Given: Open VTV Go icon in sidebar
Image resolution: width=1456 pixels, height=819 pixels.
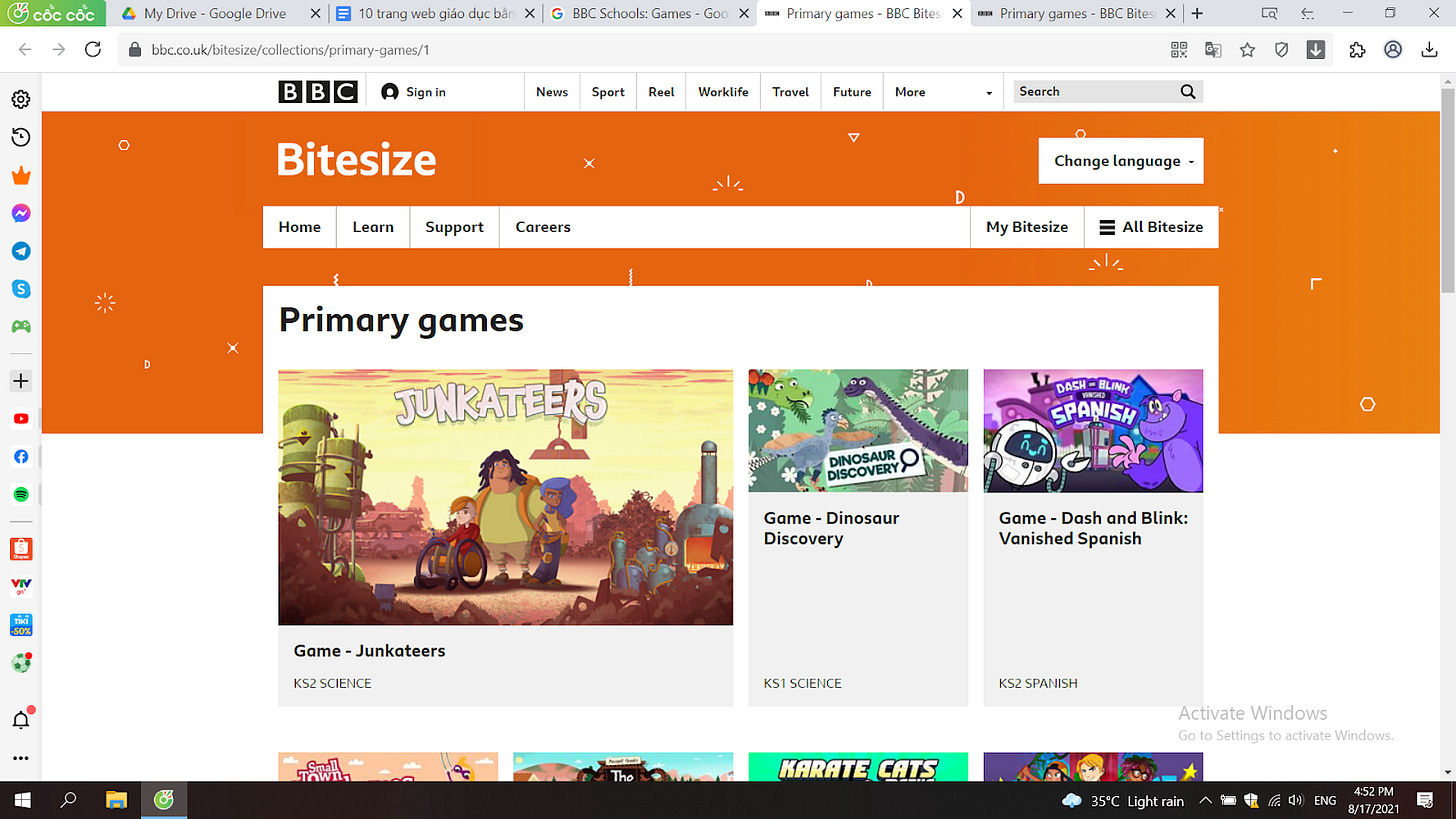Looking at the screenshot, I should pyautogui.click(x=21, y=587).
